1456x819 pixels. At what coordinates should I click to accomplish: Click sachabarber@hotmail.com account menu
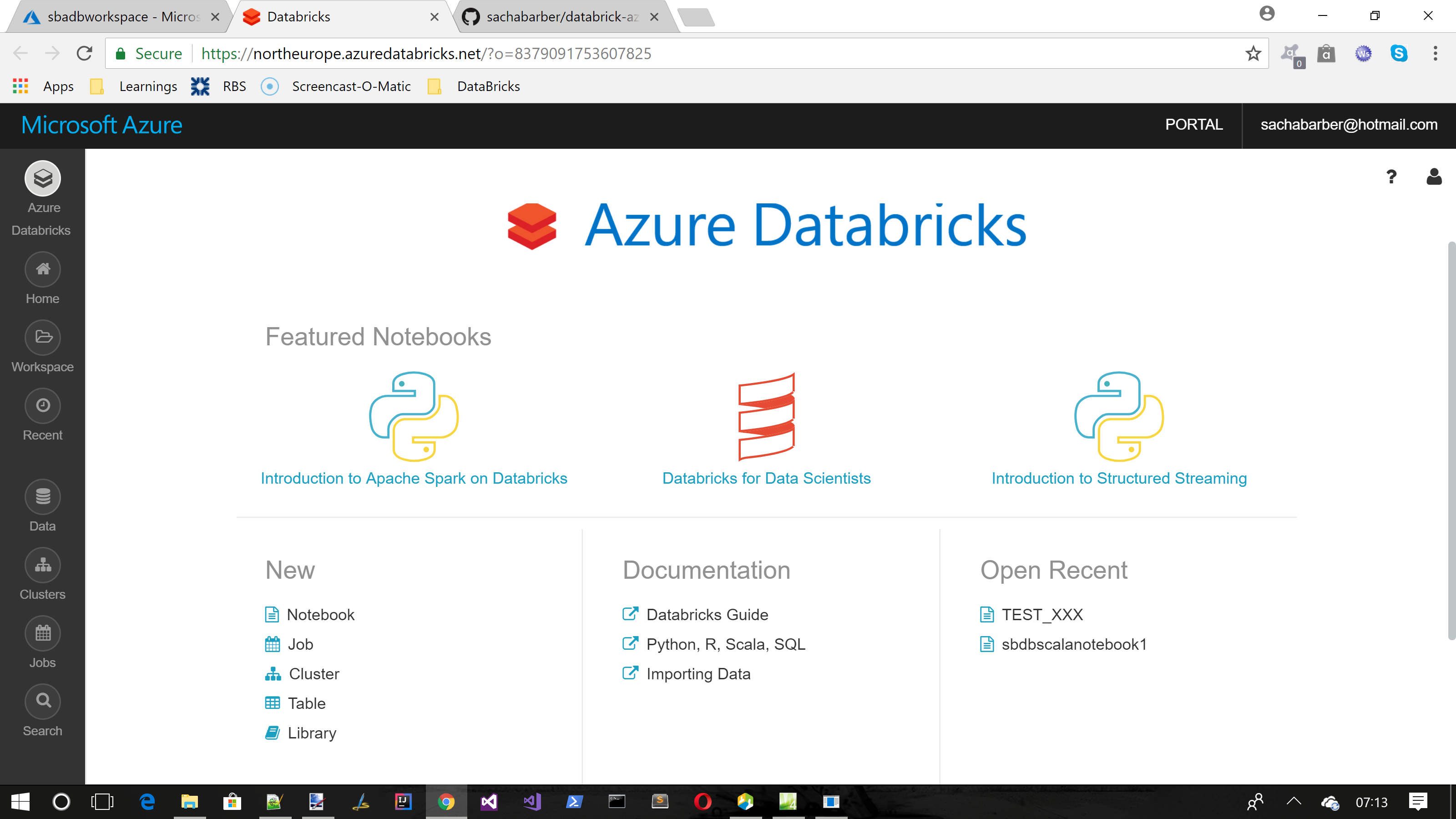[x=1349, y=124]
